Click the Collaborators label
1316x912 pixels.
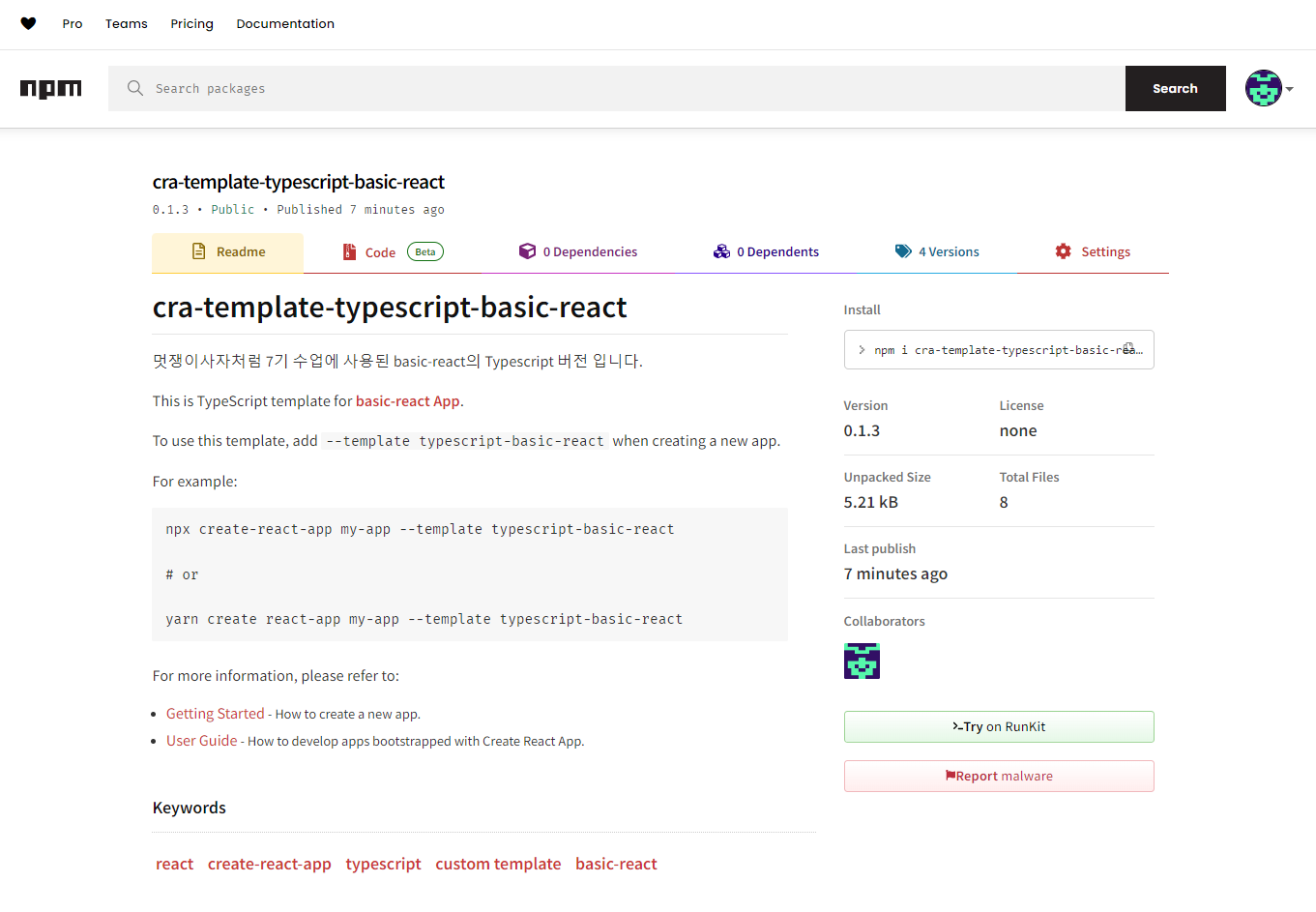coord(884,621)
